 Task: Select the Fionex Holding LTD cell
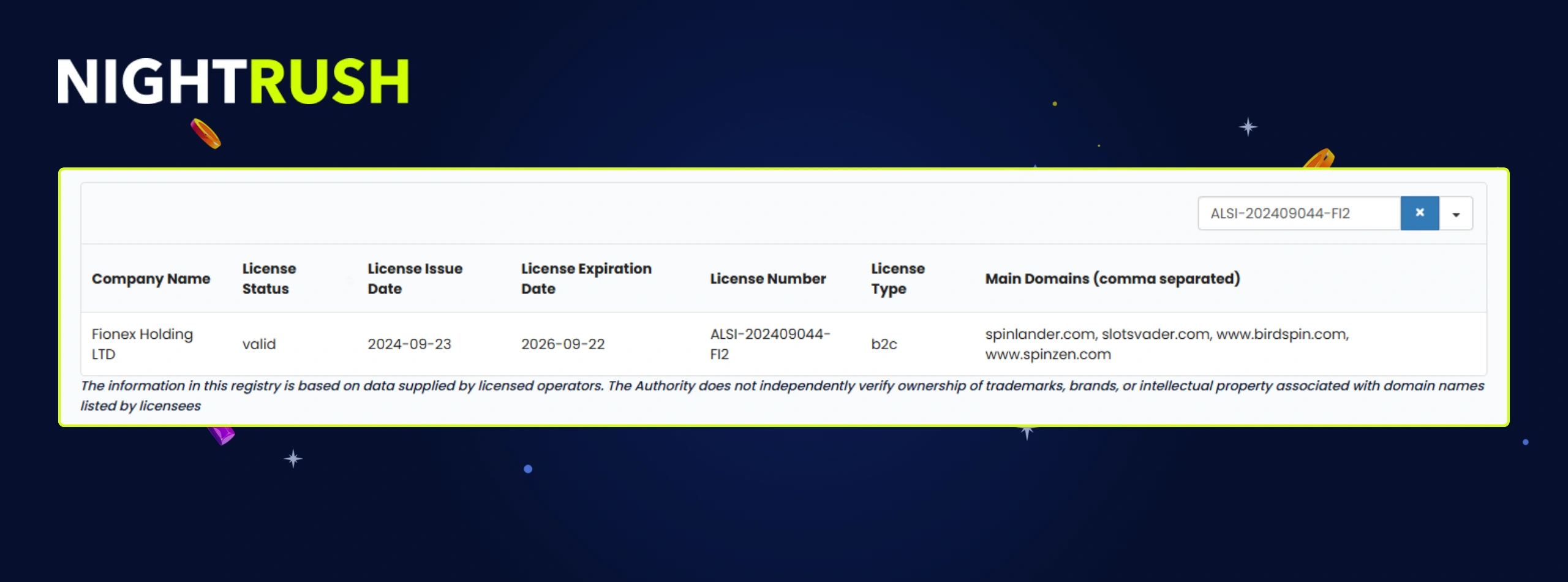click(142, 344)
